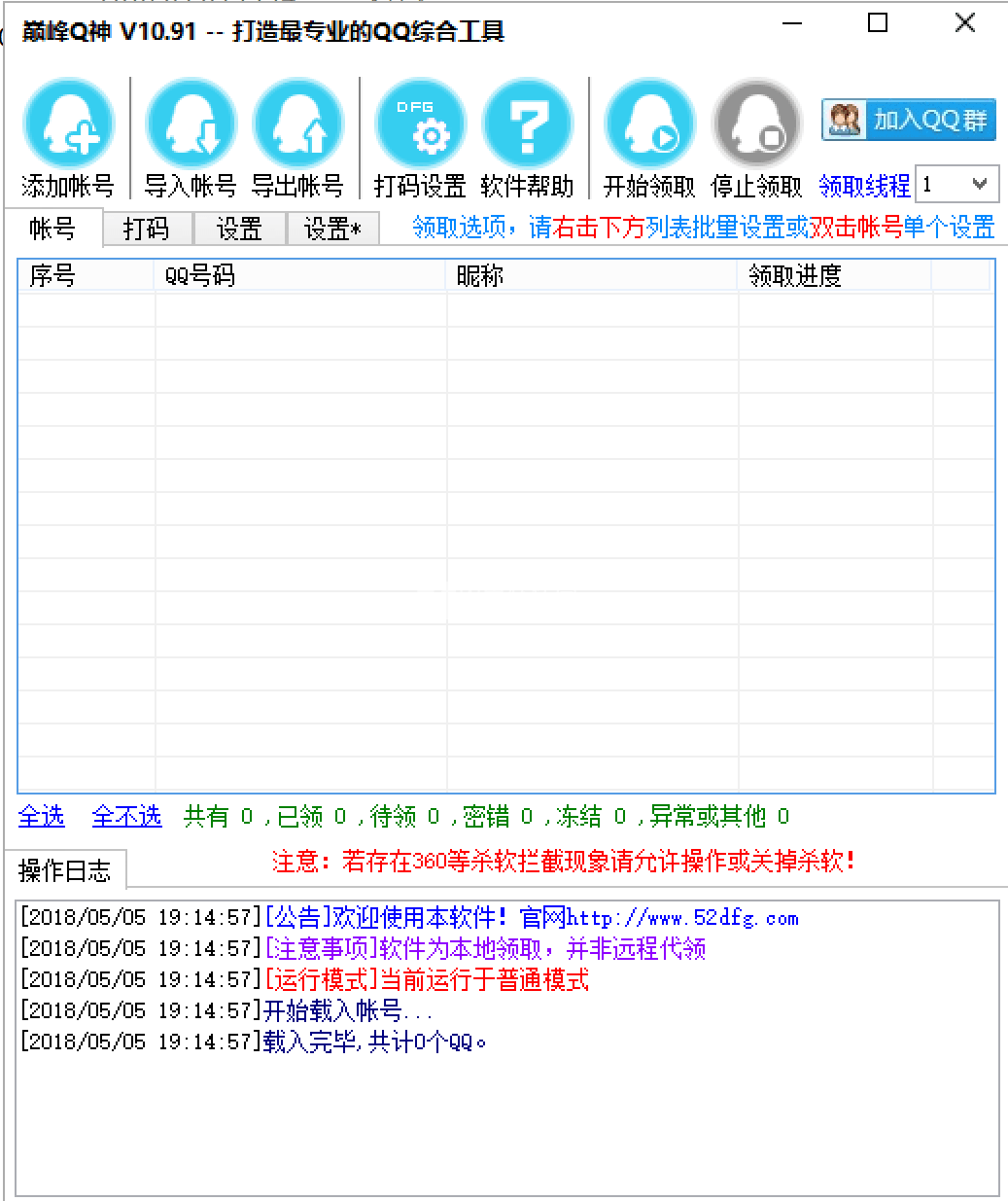Click the 停止领取 stop claiming icon
Image resolution: width=1008 pixels, height=1201 pixels.
click(756, 124)
